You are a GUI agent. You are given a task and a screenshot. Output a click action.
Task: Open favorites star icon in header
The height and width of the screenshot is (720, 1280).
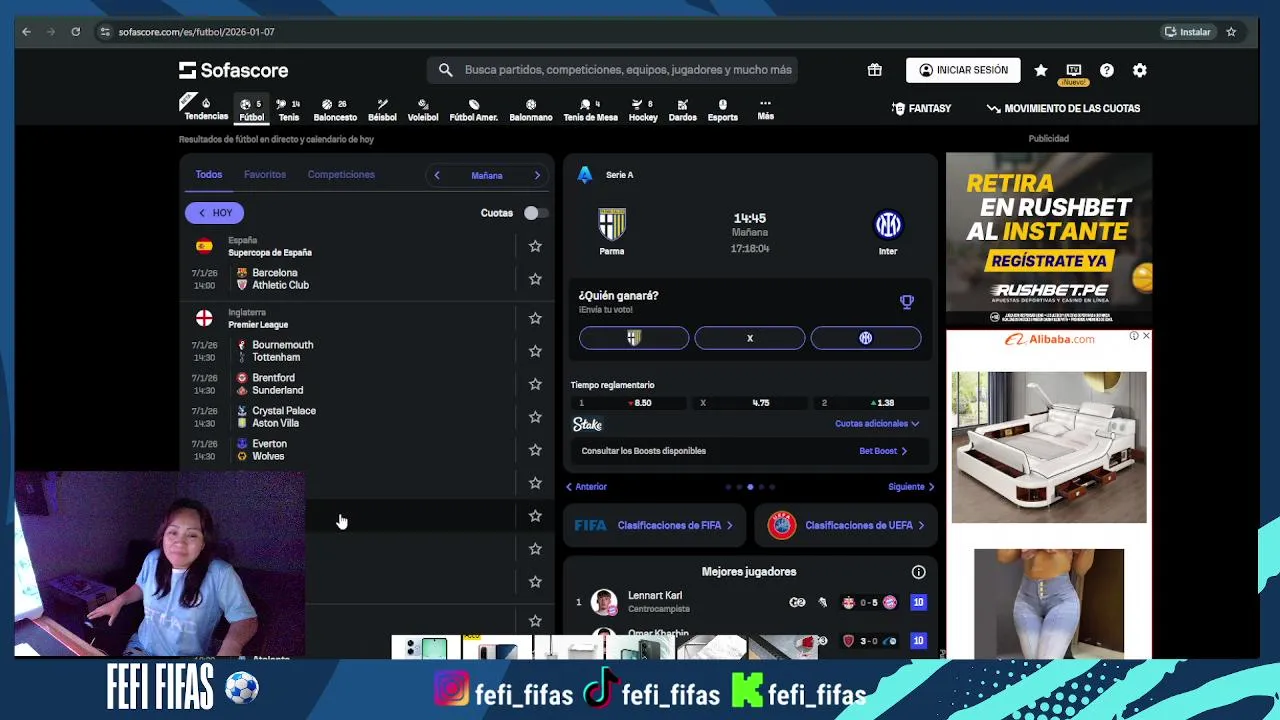[x=1041, y=70]
